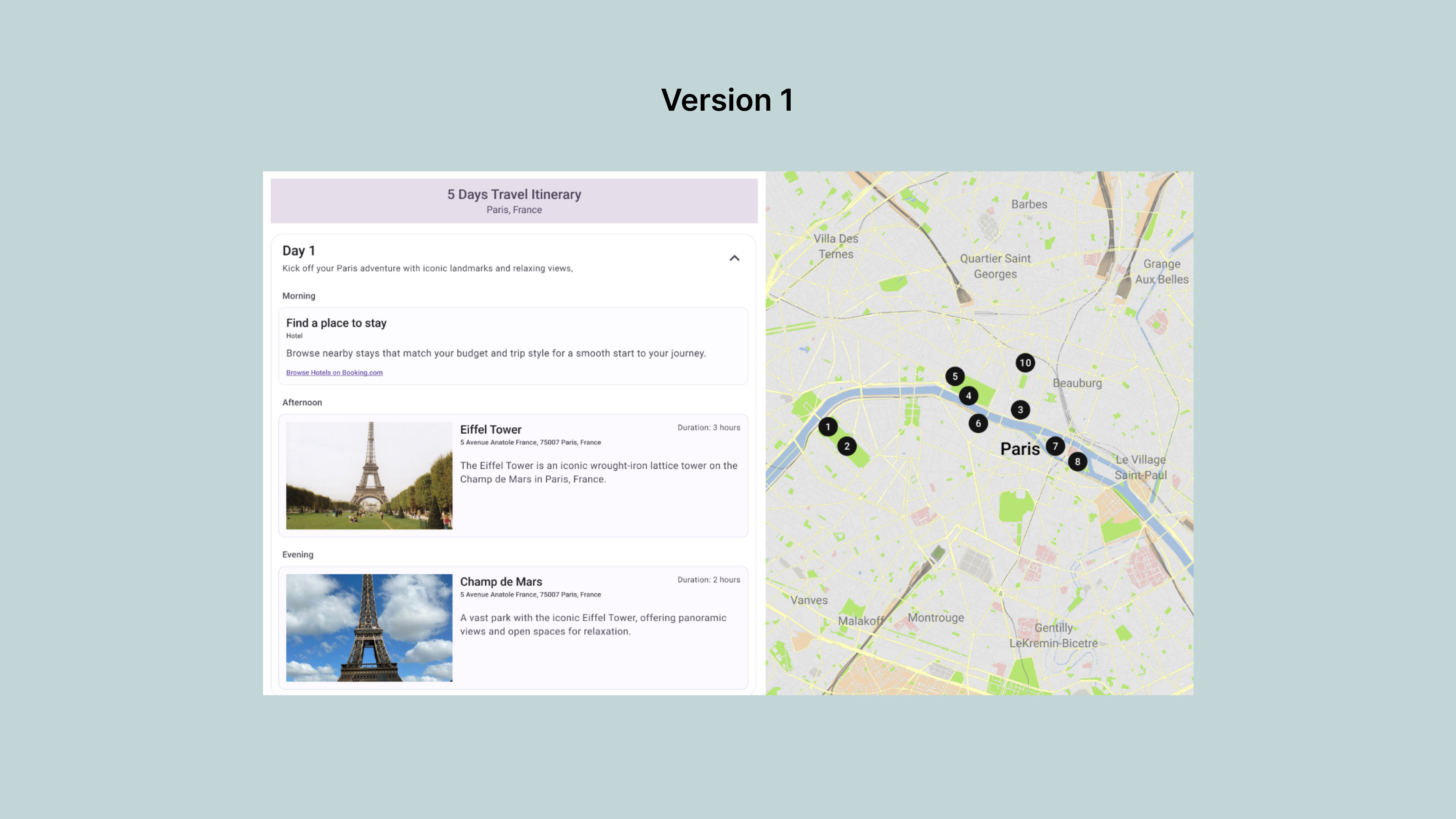Click the Eiffel Tower photo thumbnail
The height and width of the screenshot is (819, 1456).
point(369,475)
